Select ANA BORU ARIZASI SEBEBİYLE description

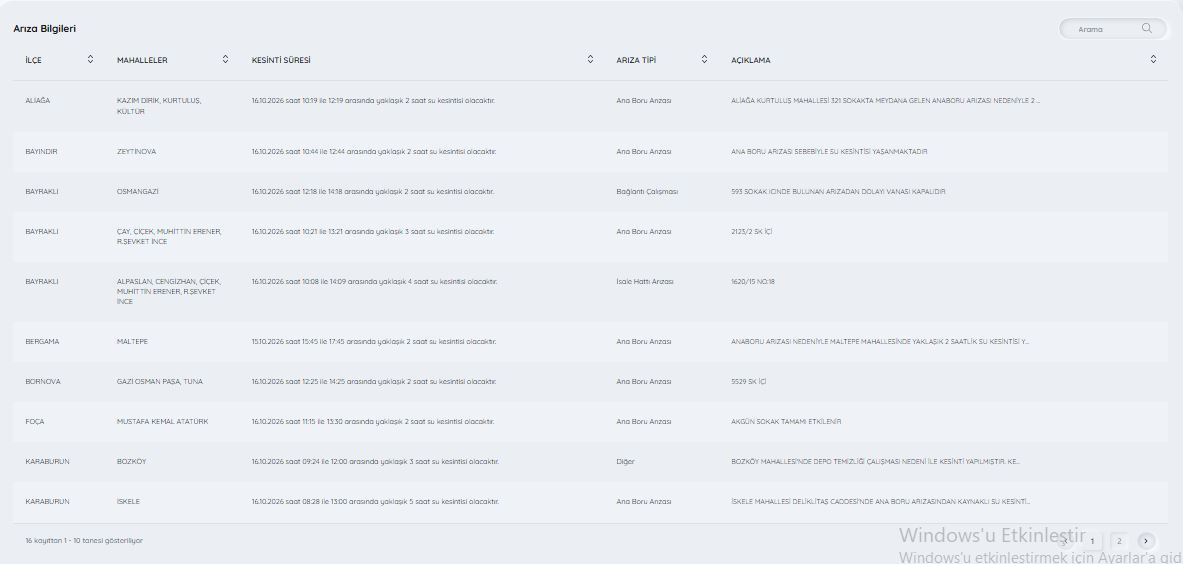pos(829,152)
